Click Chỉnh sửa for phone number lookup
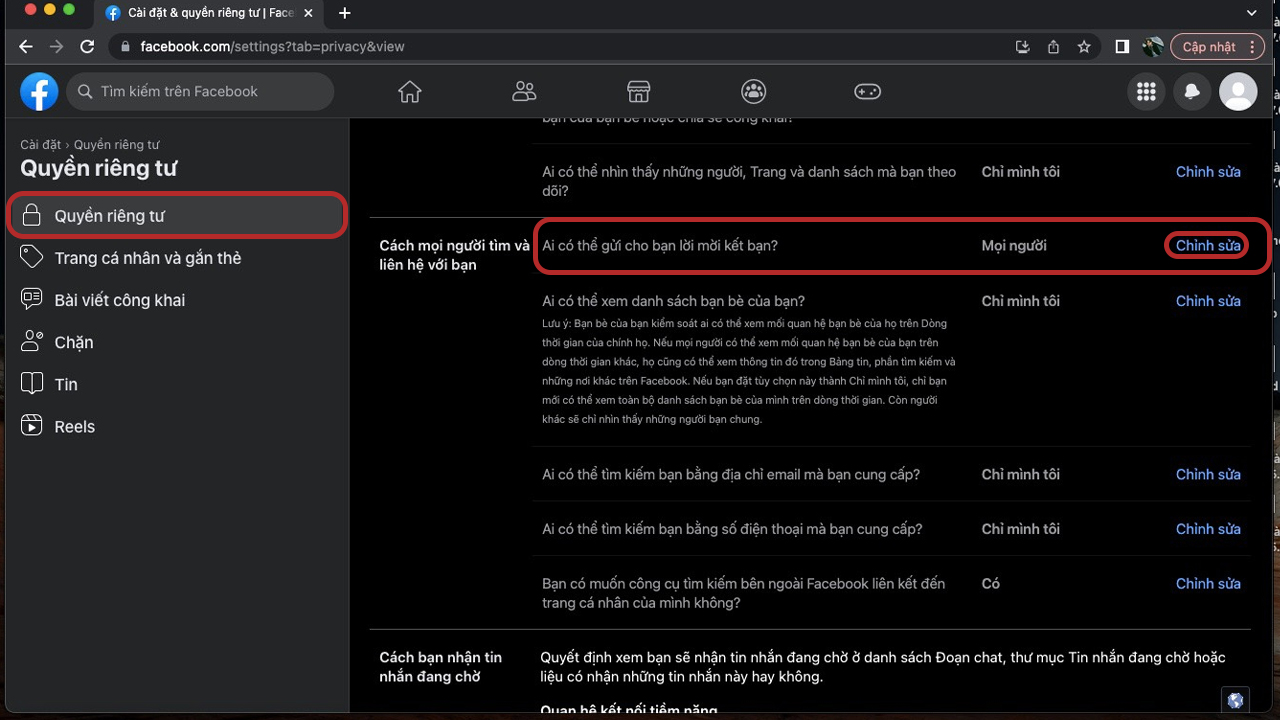Screen dimensions: 1280x720 (1208, 529)
